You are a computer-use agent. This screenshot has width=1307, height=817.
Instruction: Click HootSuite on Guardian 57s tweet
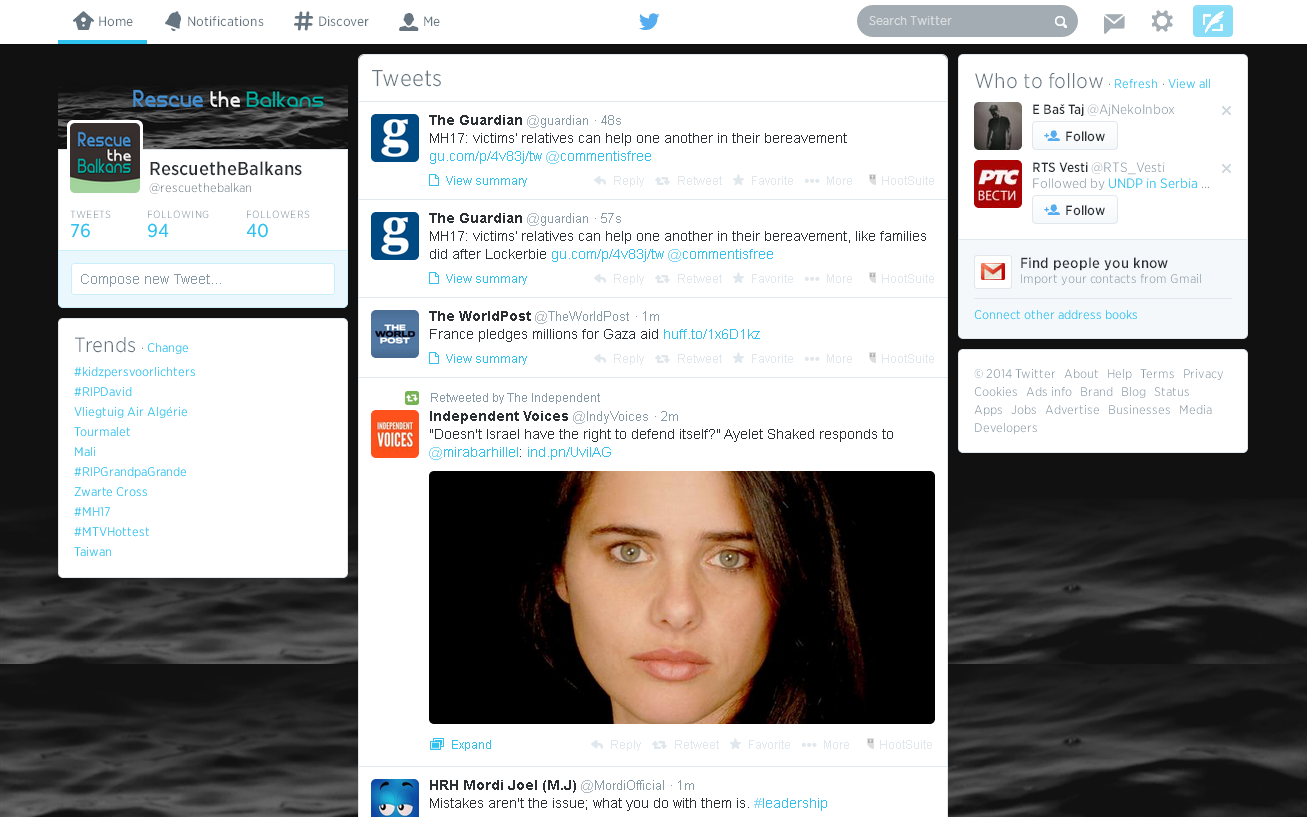(901, 279)
